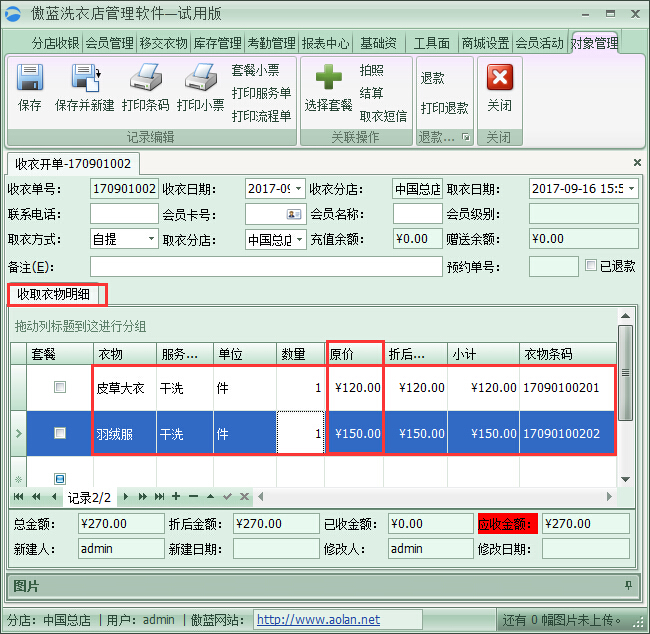Toggle 套餐 checkbox for 羽绒服 row
The width and height of the screenshot is (650, 634).
tap(60, 433)
